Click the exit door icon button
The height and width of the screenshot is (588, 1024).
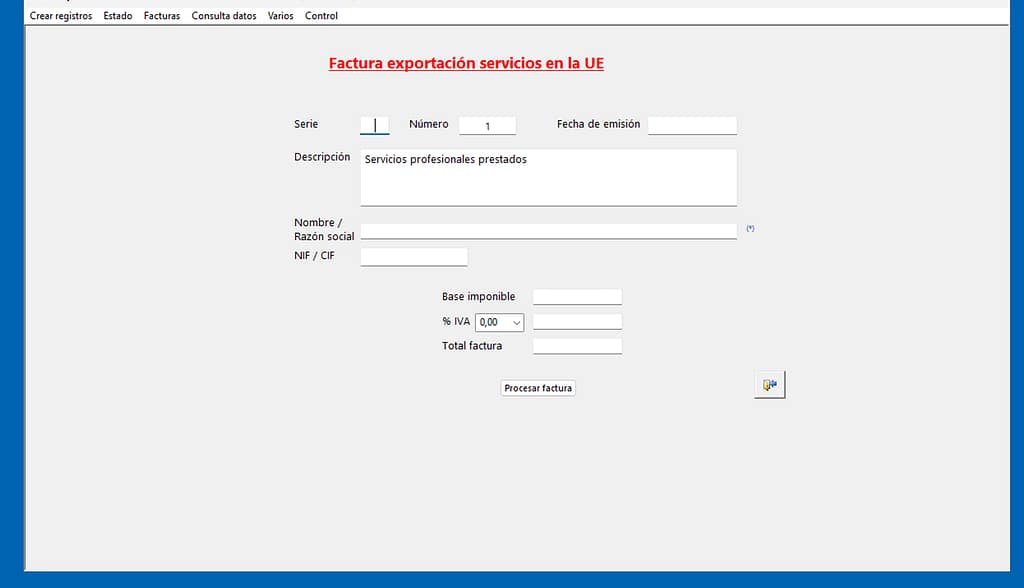(x=769, y=385)
